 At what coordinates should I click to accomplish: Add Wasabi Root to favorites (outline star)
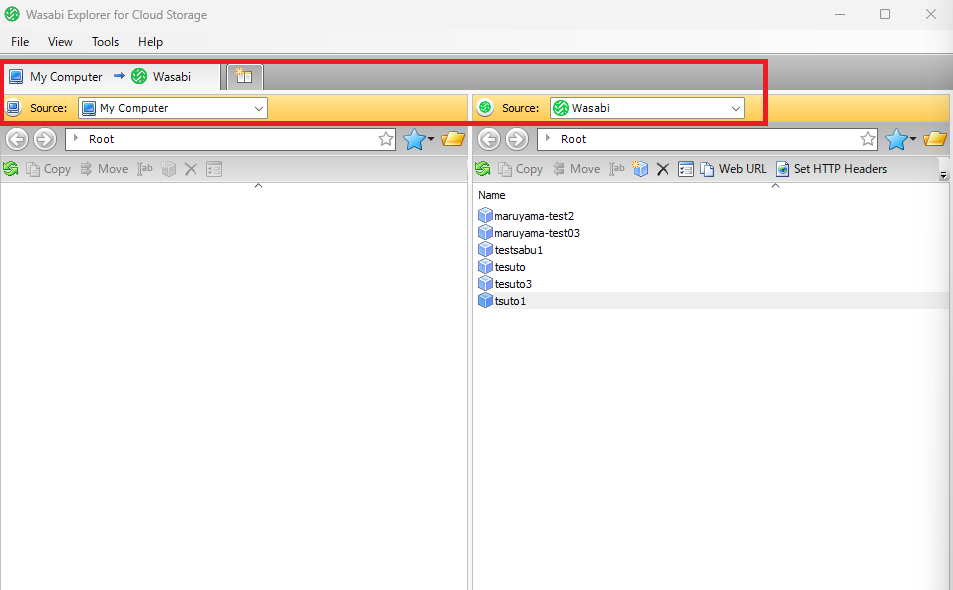tap(868, 139)
